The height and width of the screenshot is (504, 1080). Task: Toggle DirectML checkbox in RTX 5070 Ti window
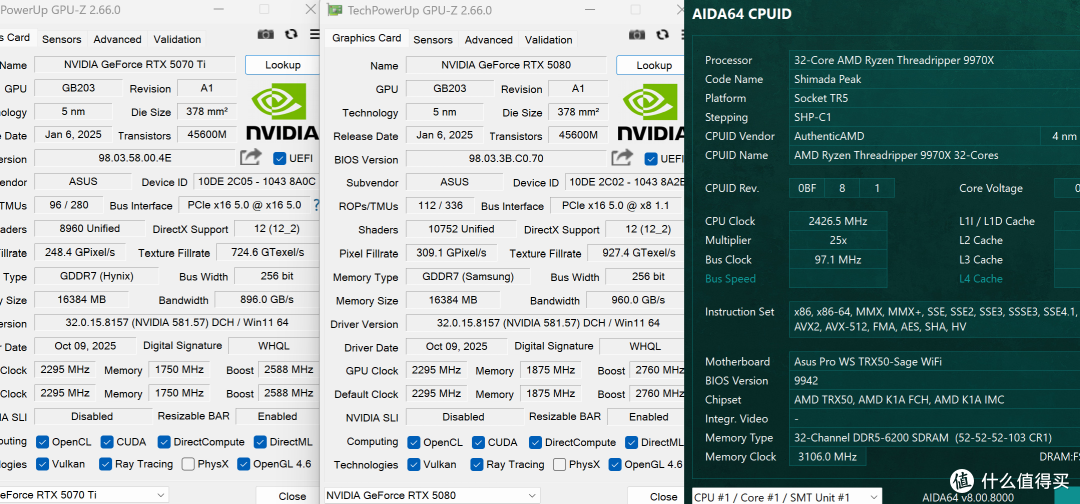click(260, 441)
